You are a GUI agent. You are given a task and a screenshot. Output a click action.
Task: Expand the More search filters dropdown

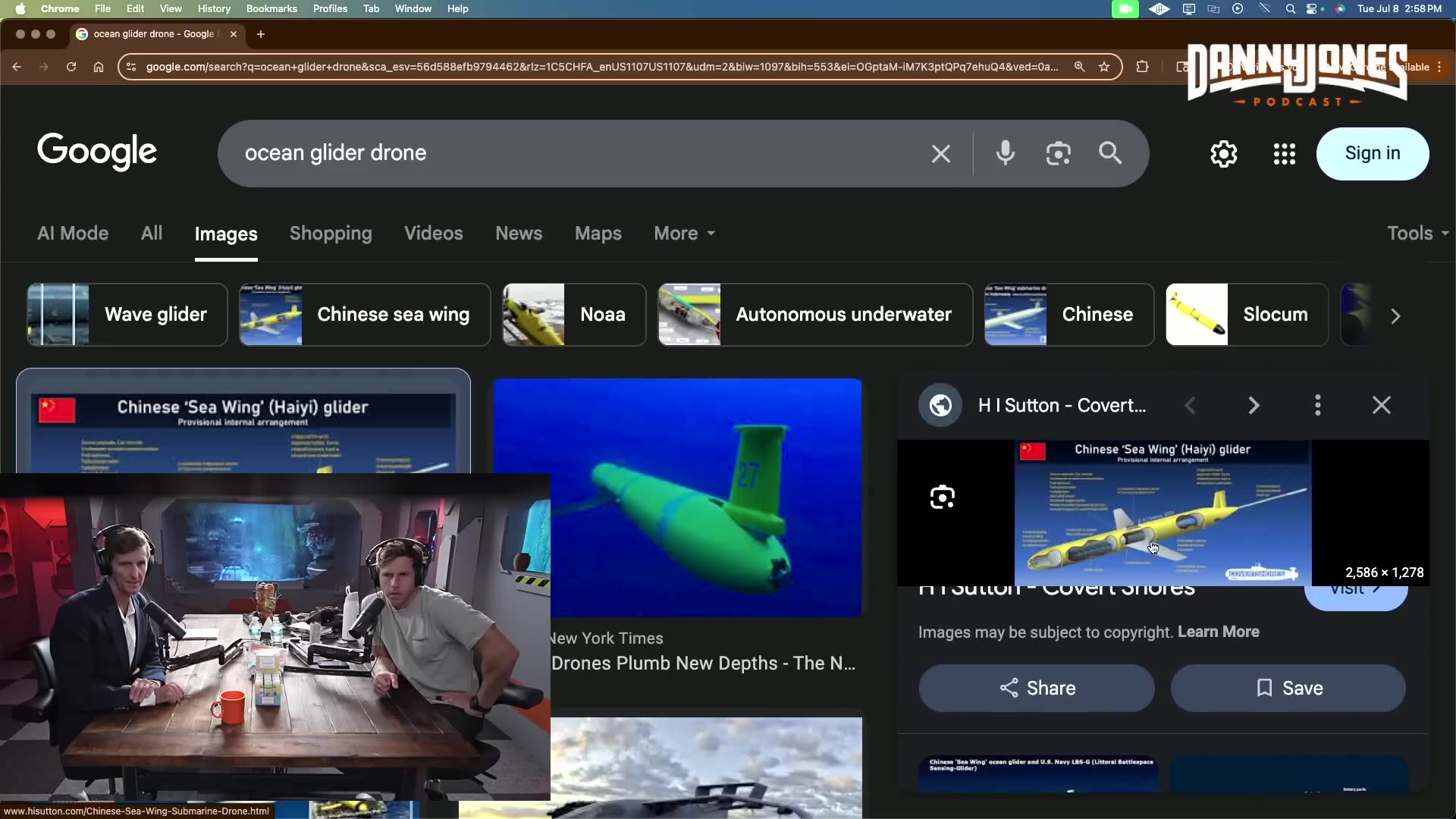(x=684, y=234)
